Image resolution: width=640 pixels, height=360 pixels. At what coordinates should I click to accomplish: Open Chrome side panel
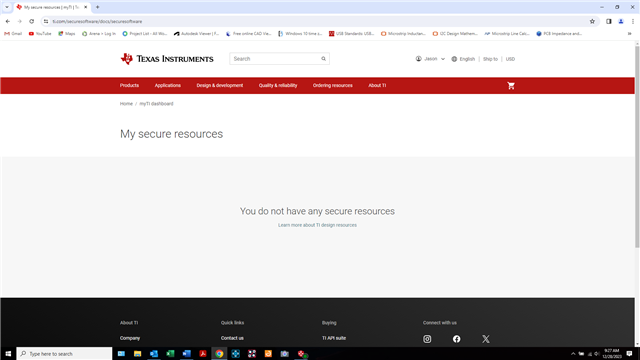(609, 21)
